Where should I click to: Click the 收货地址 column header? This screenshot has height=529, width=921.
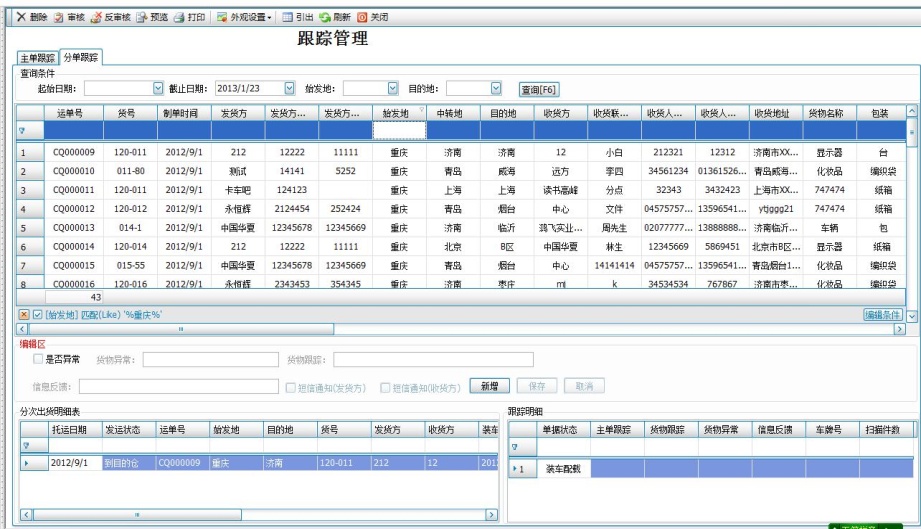775,113
